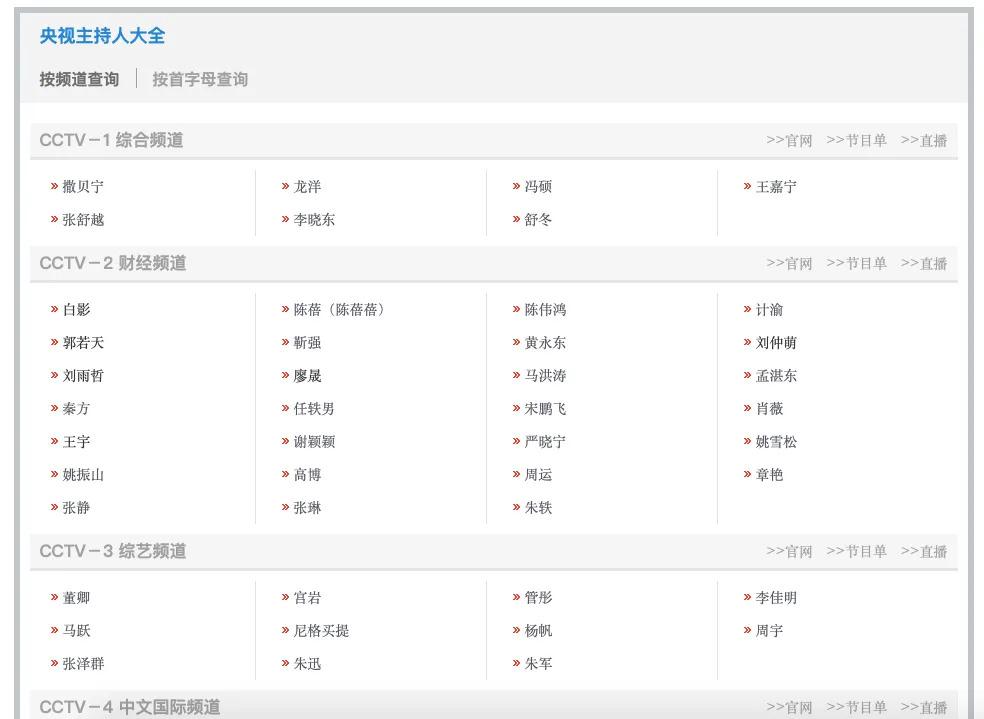Select host 刘仲萌
This screenshot has width=984, height=719.
(776, 343)
